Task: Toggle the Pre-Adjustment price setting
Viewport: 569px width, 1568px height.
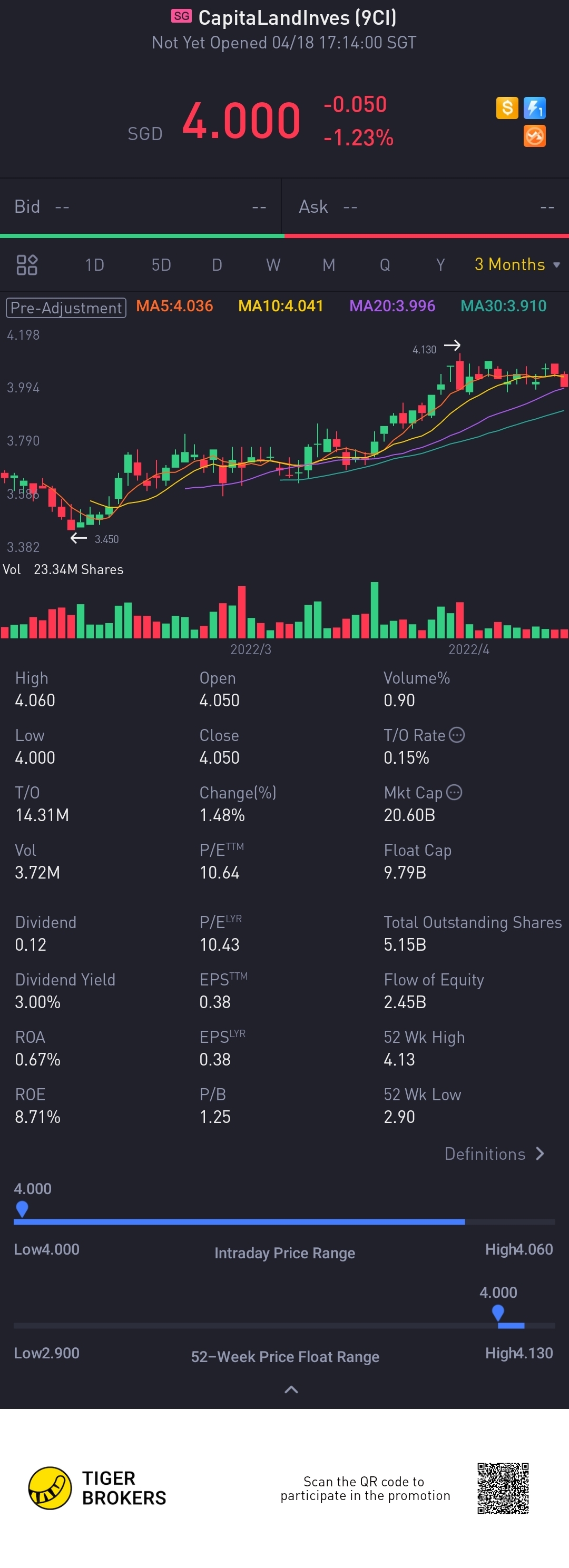Action: click(x=66, y=308)
